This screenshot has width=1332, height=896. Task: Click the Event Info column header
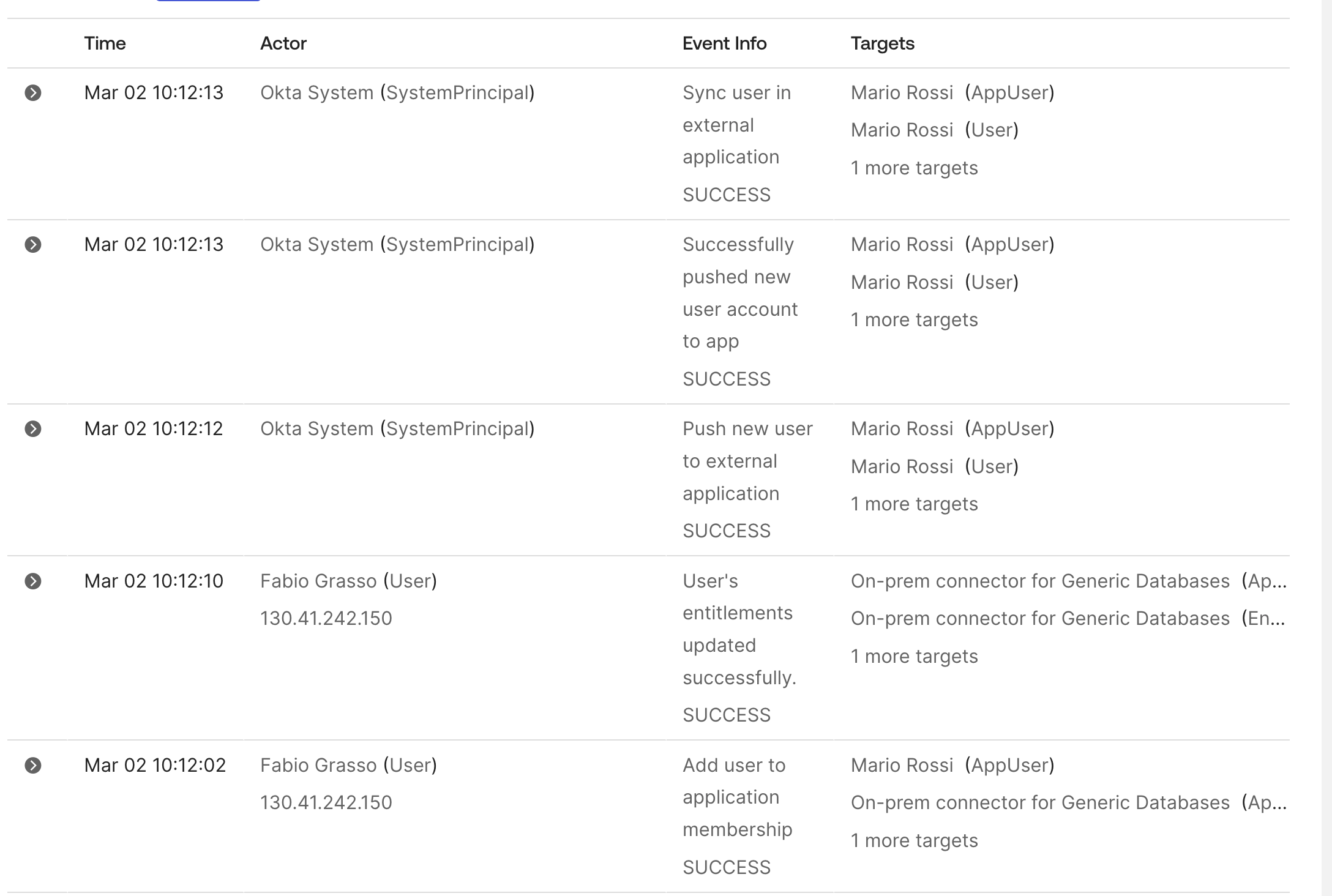coord(724,43)
